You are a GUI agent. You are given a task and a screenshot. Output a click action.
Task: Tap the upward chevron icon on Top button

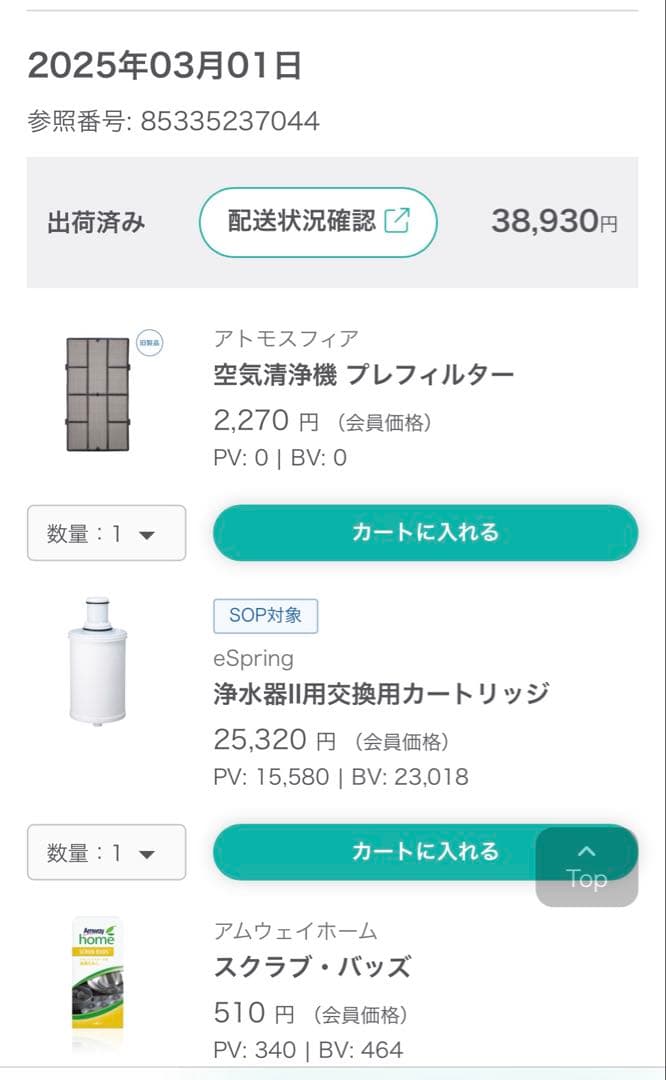(x=586, y=849)
